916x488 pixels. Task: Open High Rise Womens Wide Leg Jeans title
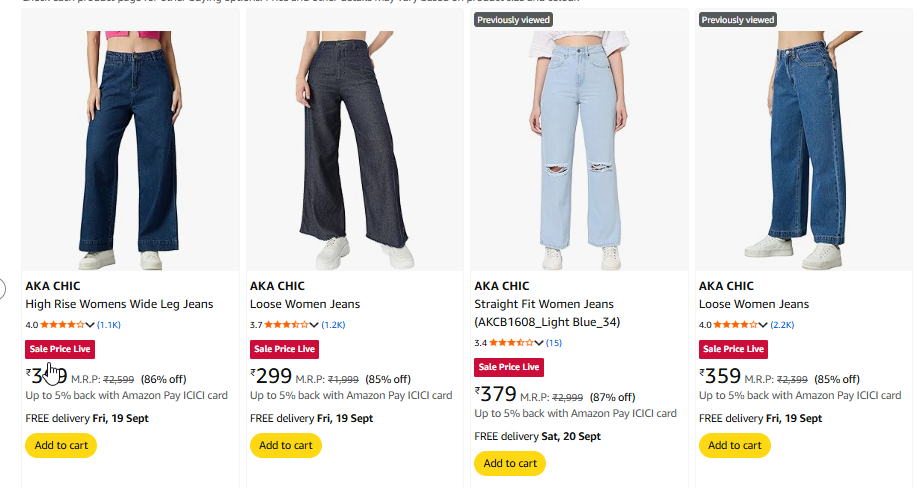coord(119,304)
